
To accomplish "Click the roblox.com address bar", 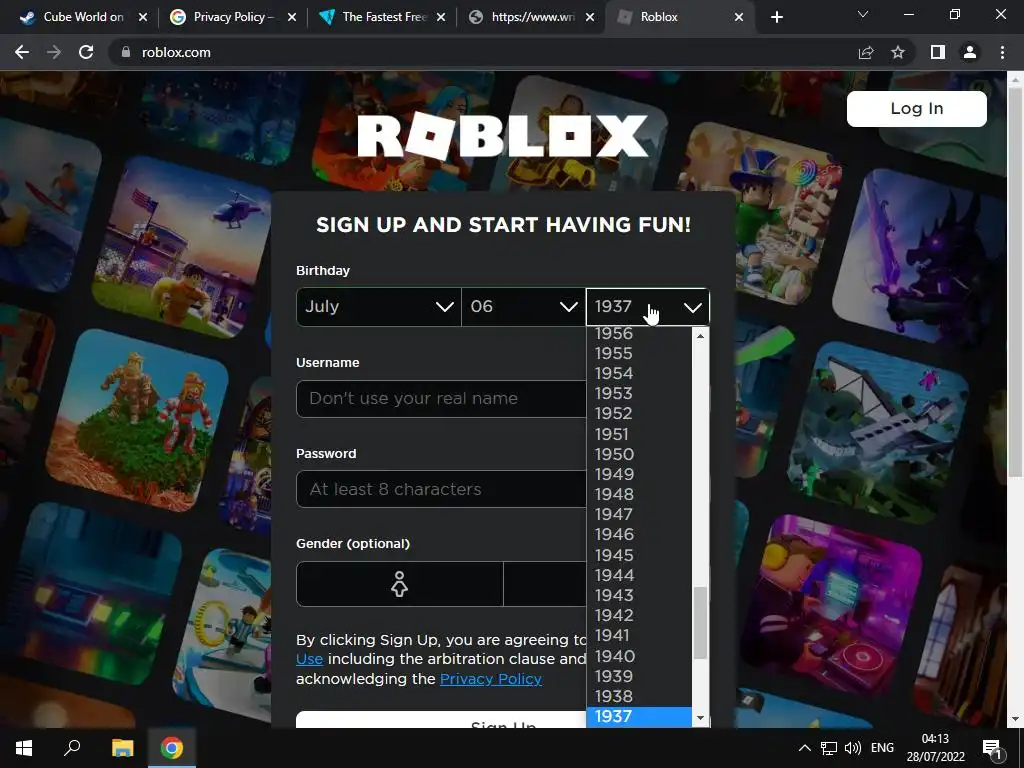I will click(483, 52).
